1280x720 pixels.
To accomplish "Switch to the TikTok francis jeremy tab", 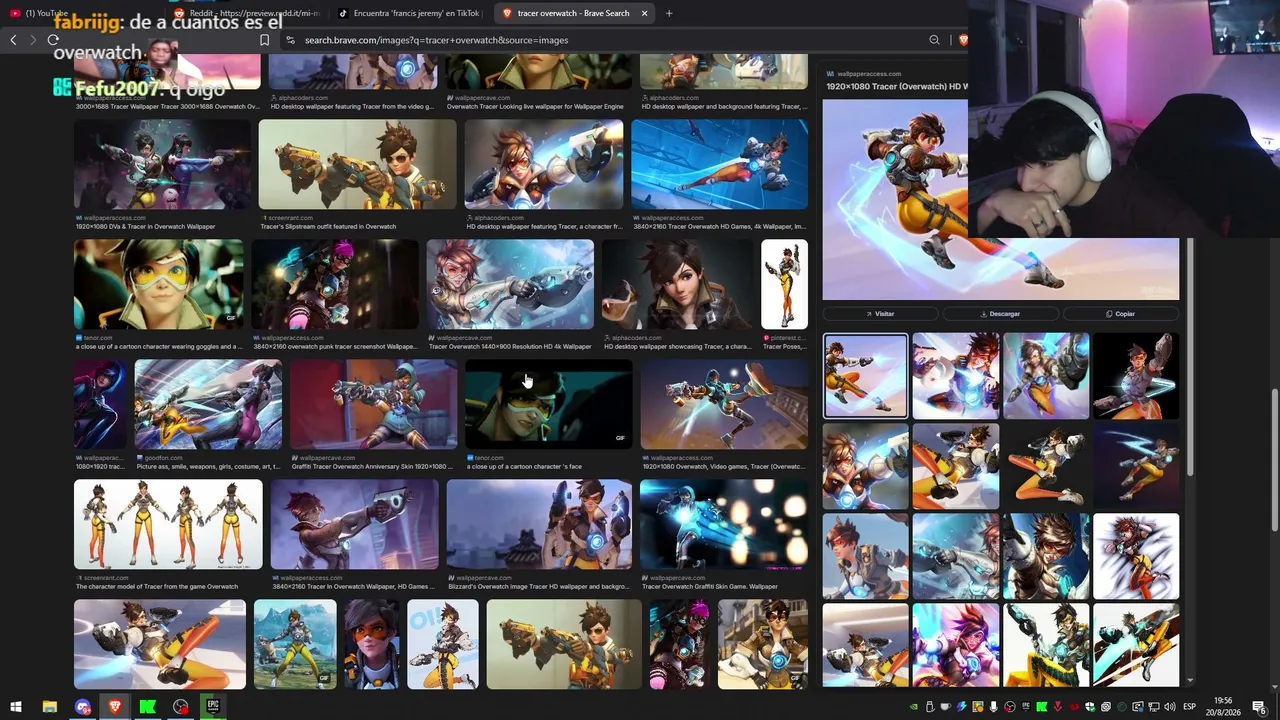I will pos(411,13).
